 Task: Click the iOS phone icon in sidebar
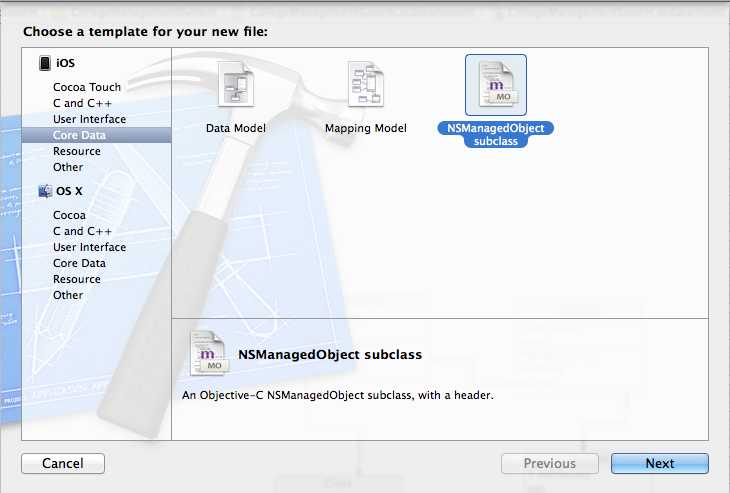45,63
